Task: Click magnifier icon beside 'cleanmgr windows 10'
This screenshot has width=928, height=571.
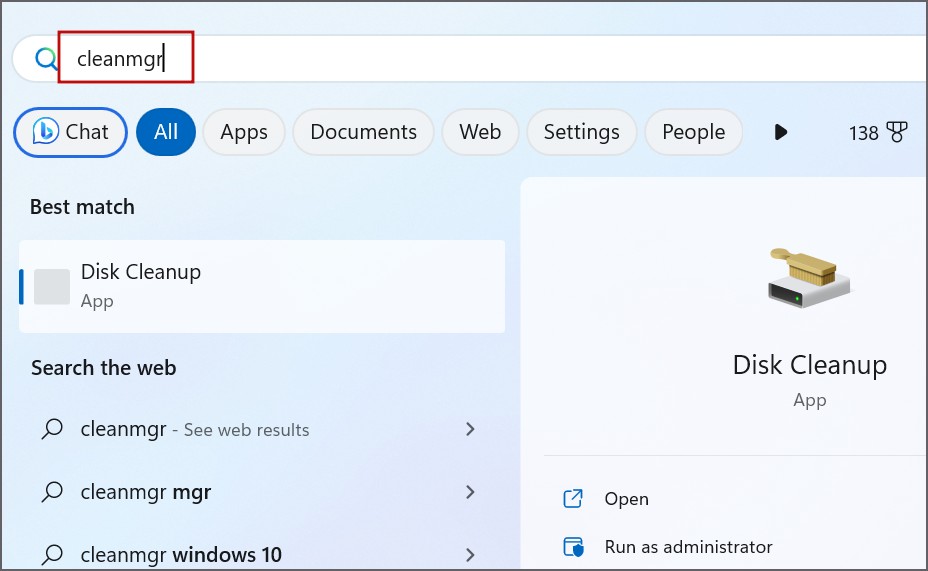Action: (x=52, y=554)
